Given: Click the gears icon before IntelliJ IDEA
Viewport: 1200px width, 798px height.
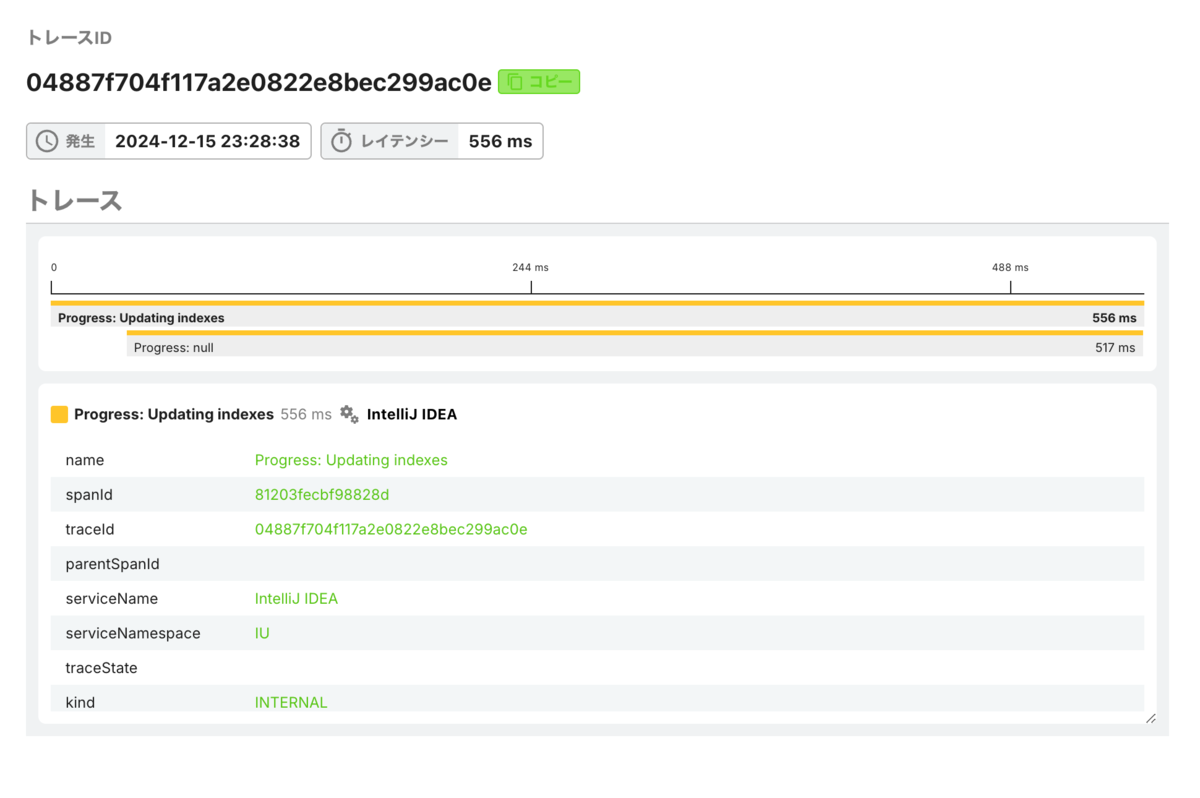Looking at the screenshot, I should click(x=349, y=414).
